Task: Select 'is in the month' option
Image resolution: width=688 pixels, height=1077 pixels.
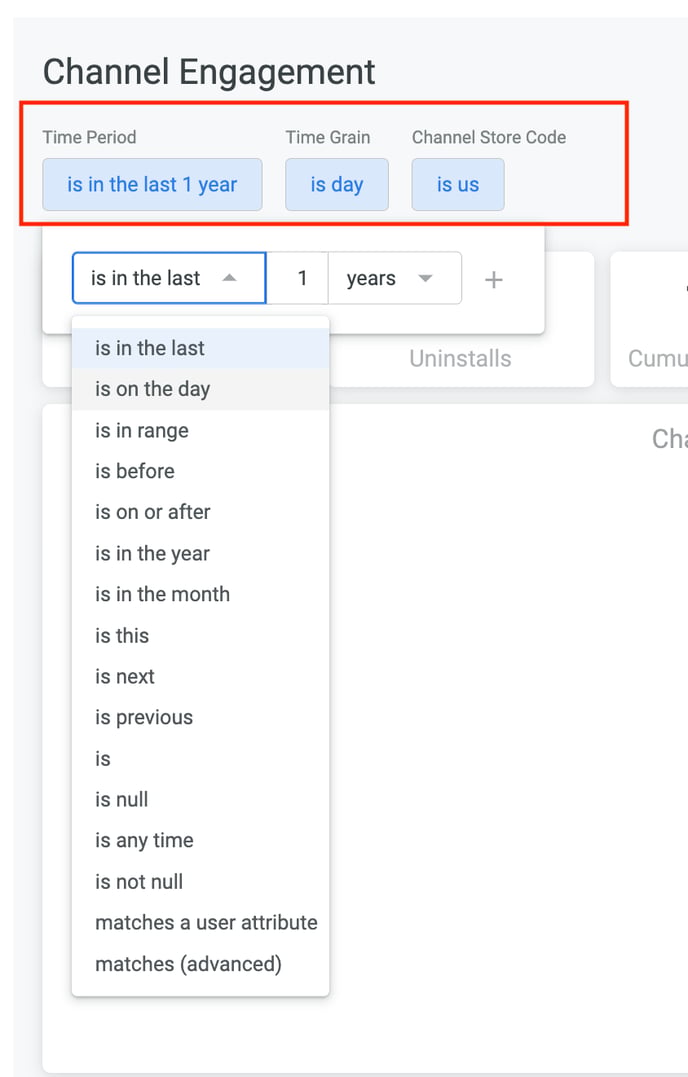Action: point(162,594)
